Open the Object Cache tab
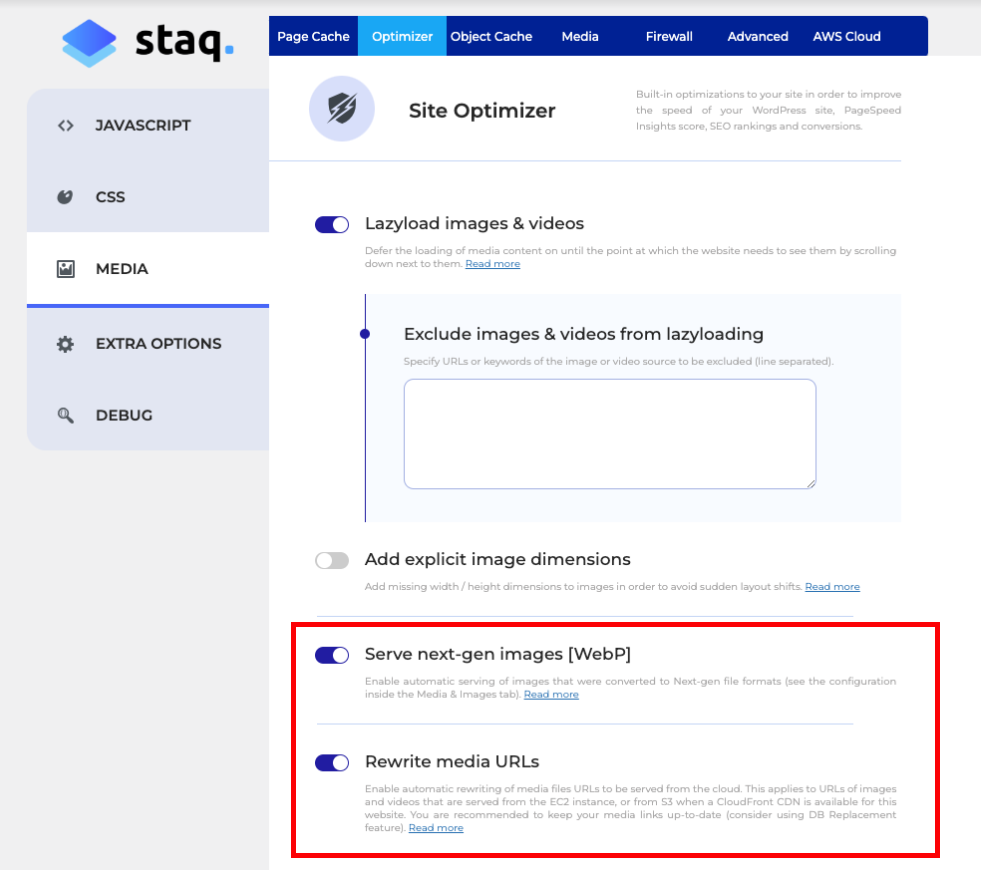Screen dimensions: 981x870 tap(492, 35)
